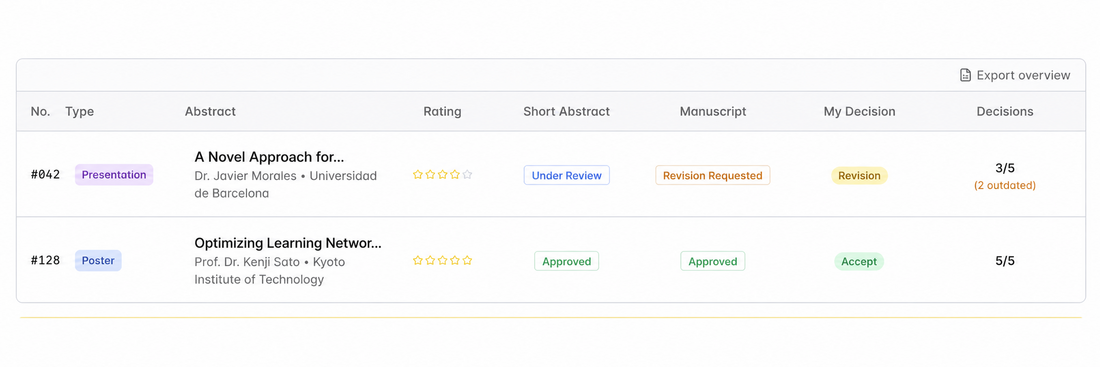The image size is (1100, 367).
Task: Click the fifth star for Optimizing Learning row
Action: point(467,260)
